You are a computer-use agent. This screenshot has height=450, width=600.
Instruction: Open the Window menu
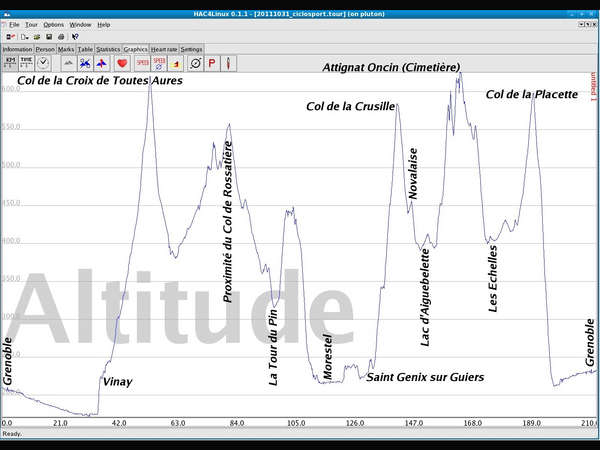pos(80,24)
